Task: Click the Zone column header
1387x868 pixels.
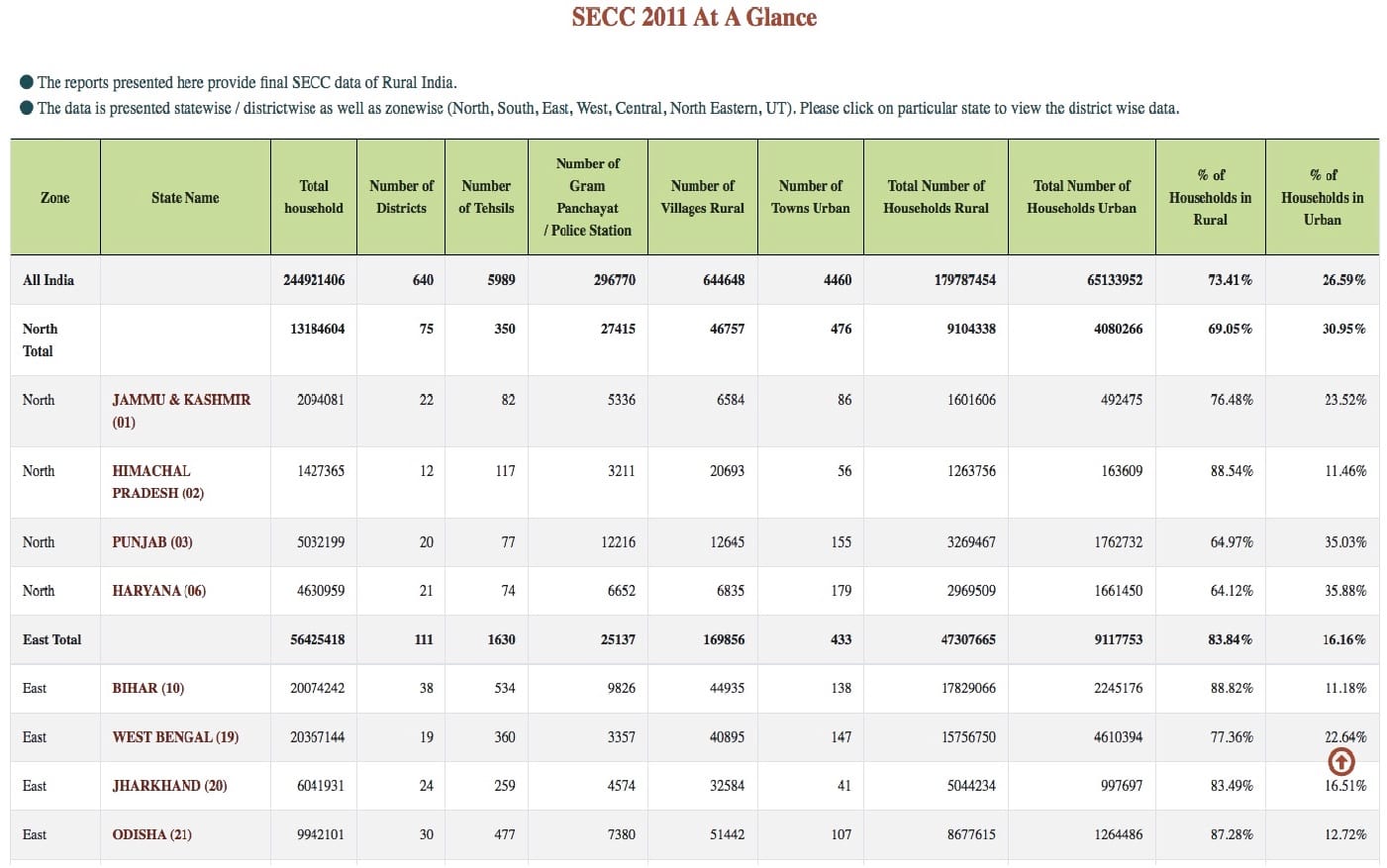Action: (55, 197)
